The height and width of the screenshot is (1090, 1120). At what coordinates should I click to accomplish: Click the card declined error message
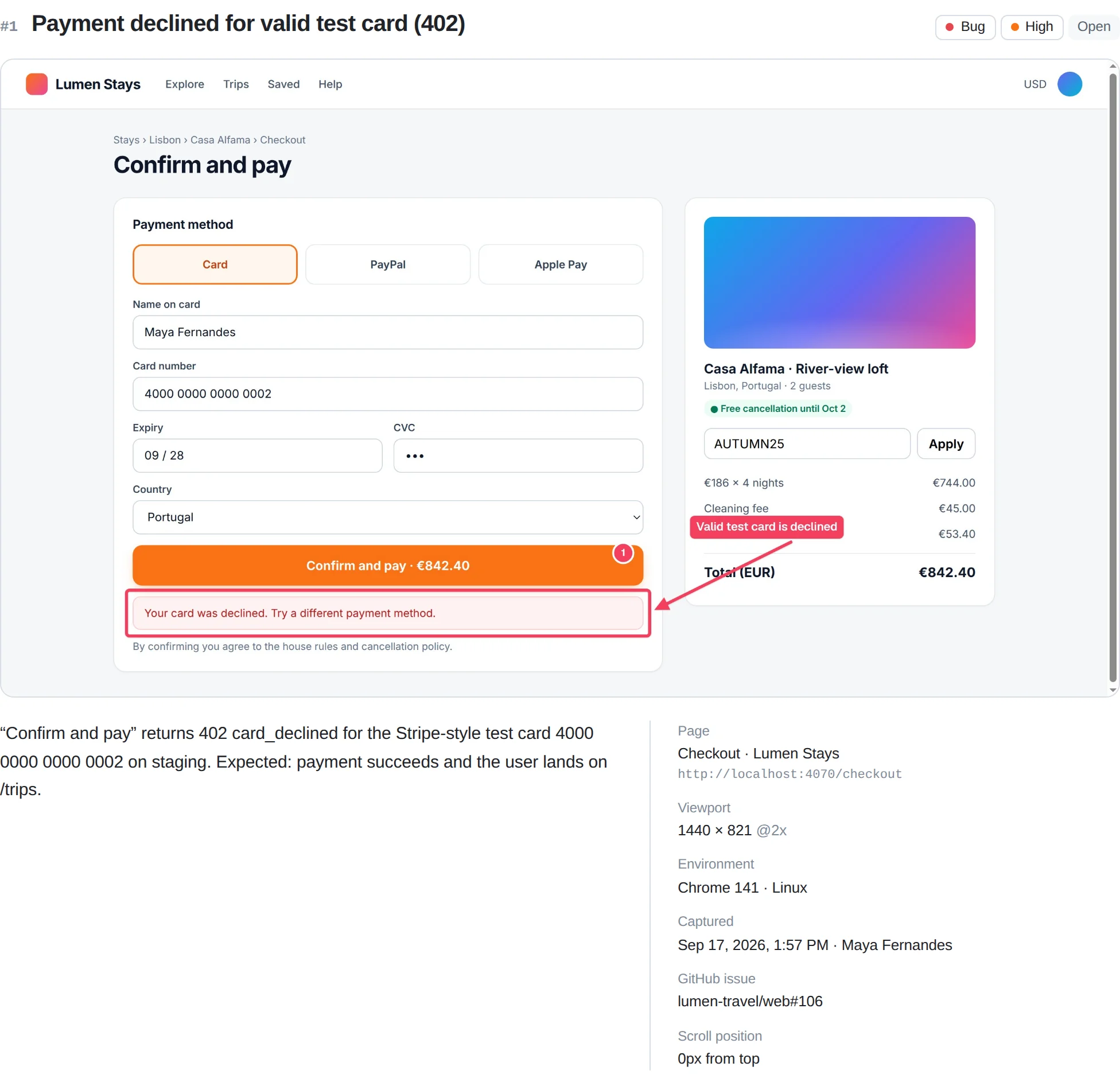pyautogui.click(x=388, y=613)
